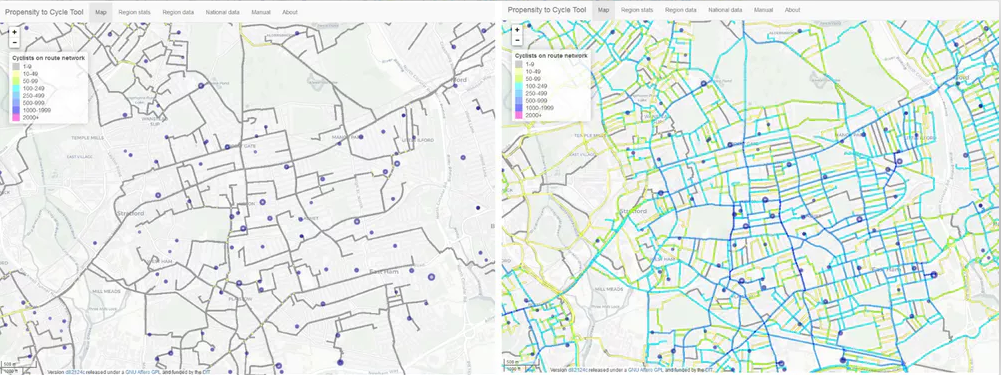Image resolution: width=1001 pixels, height=375 pixels.
Task: Click Propensity to Cycle Tool title on right
Action: 546,10
